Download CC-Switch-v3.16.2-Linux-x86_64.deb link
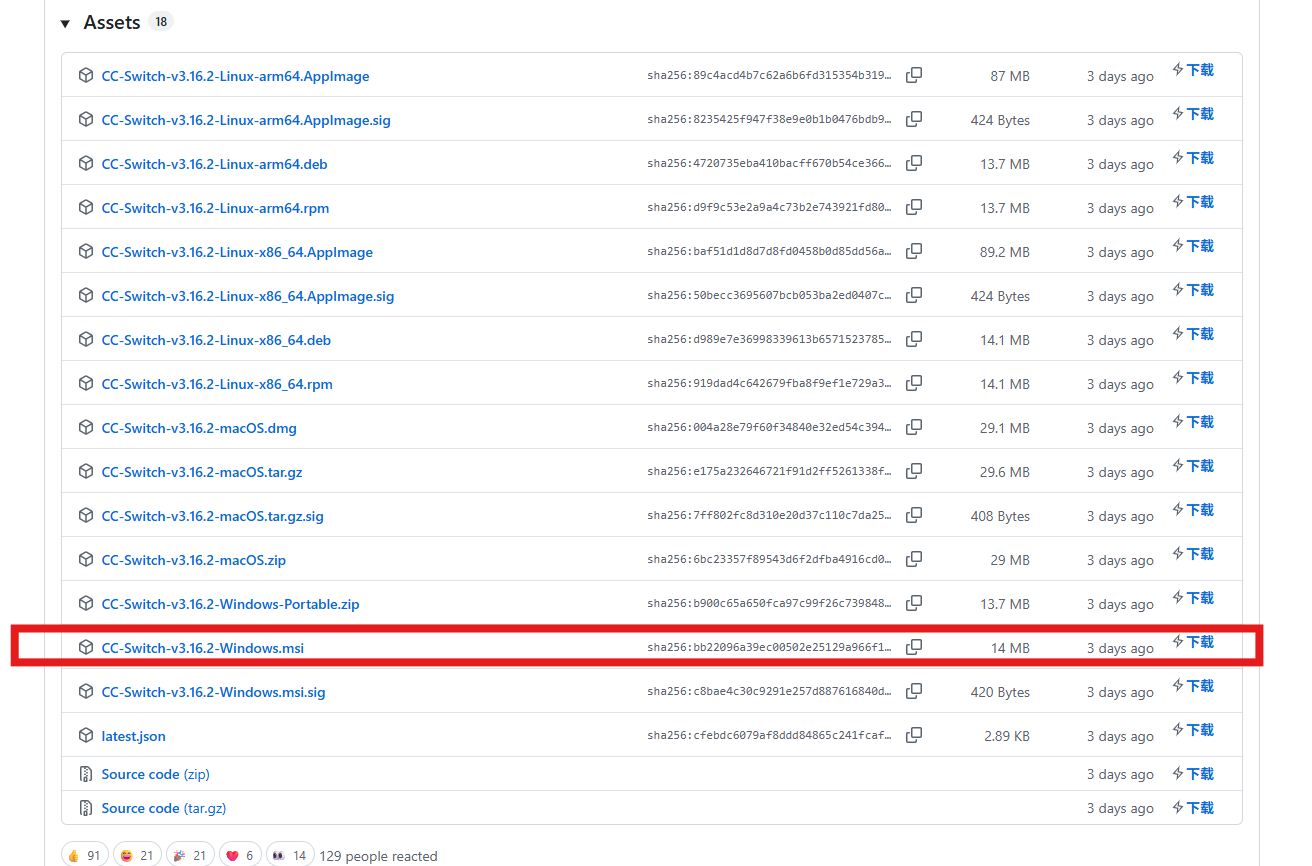Viewport: 1312px width, 866px height. pyautogui.click(x=216, y=340)
